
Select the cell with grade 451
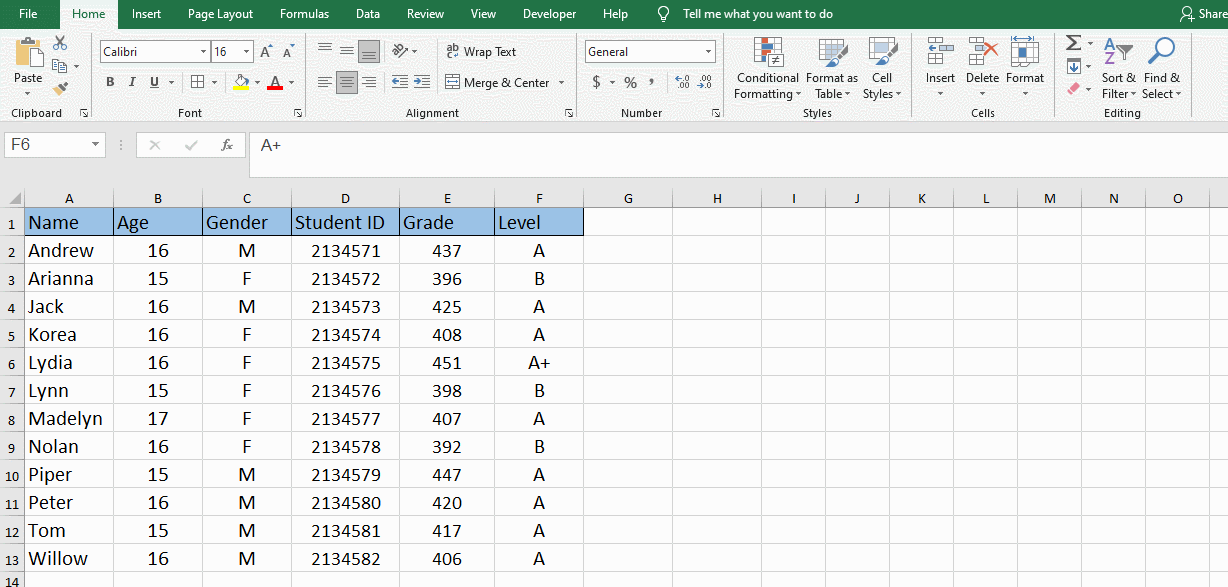tap(447, 362)
